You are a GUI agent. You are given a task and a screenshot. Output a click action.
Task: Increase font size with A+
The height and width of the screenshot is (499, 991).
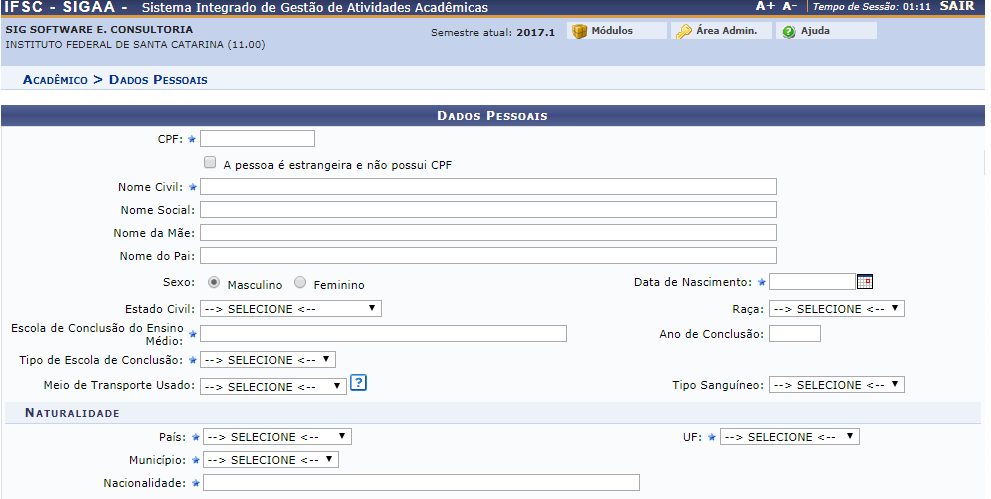[765, 6]
